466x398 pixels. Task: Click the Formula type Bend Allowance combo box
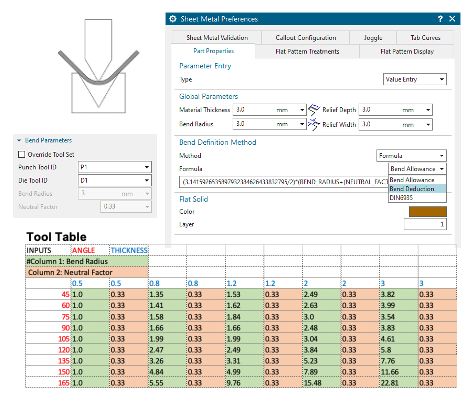click(x=417, y=169)
